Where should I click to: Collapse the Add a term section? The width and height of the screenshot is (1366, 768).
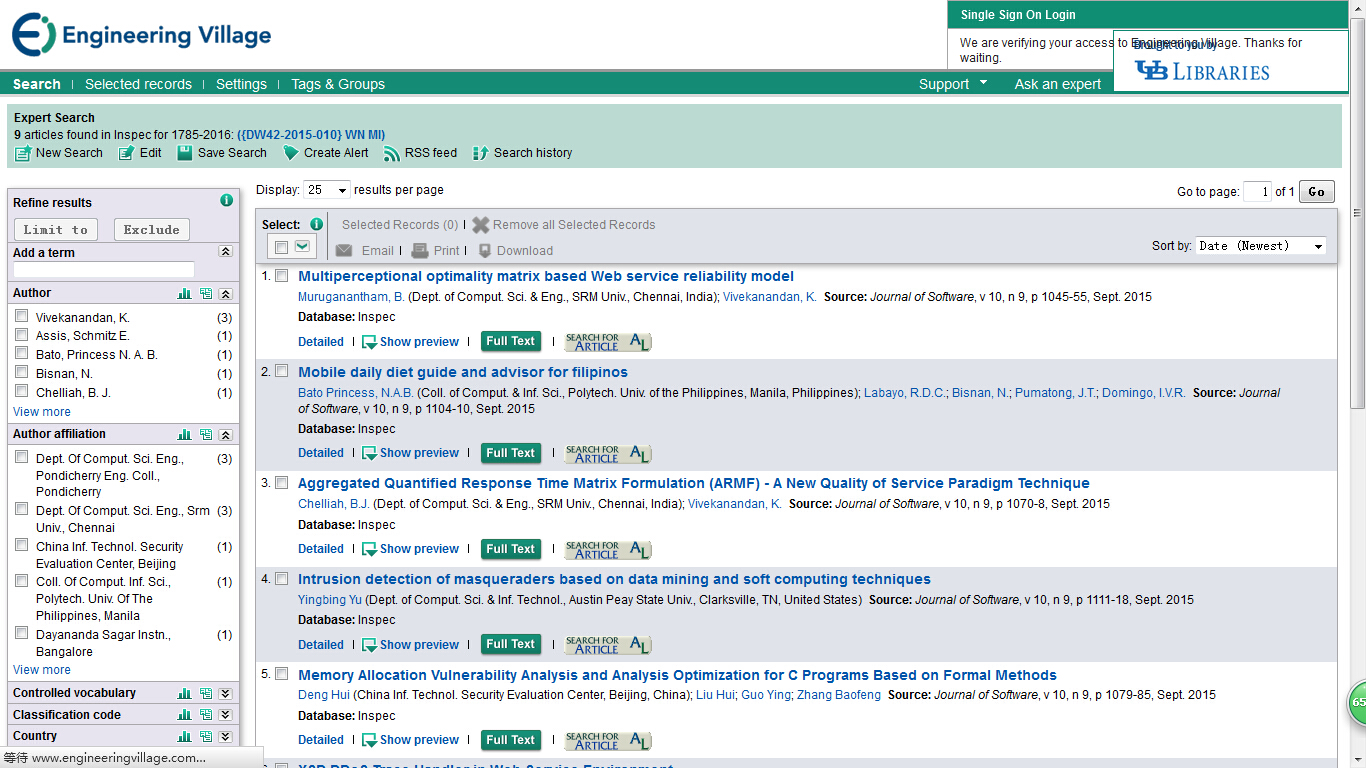click(226, 252)
